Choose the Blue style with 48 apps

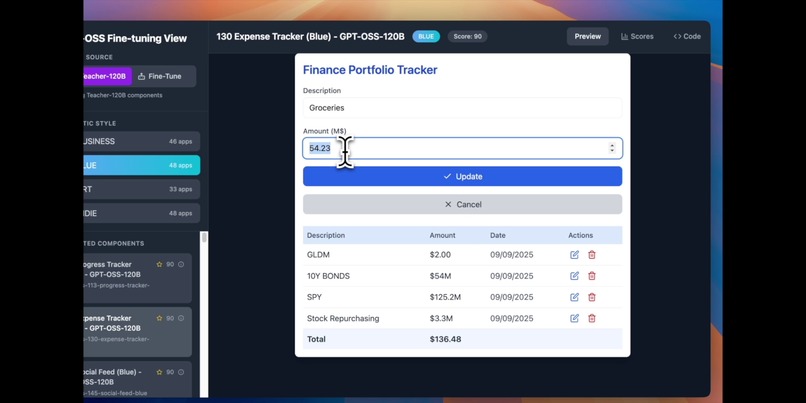pos(141,166)
